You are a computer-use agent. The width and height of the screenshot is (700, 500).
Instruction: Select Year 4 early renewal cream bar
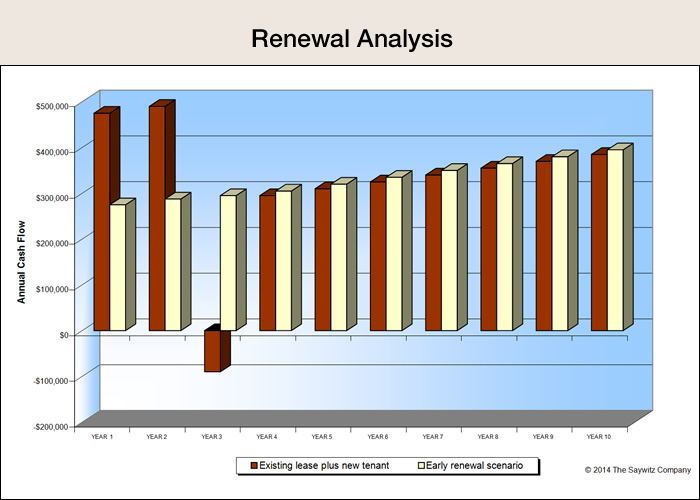click(x=284, y=261)
